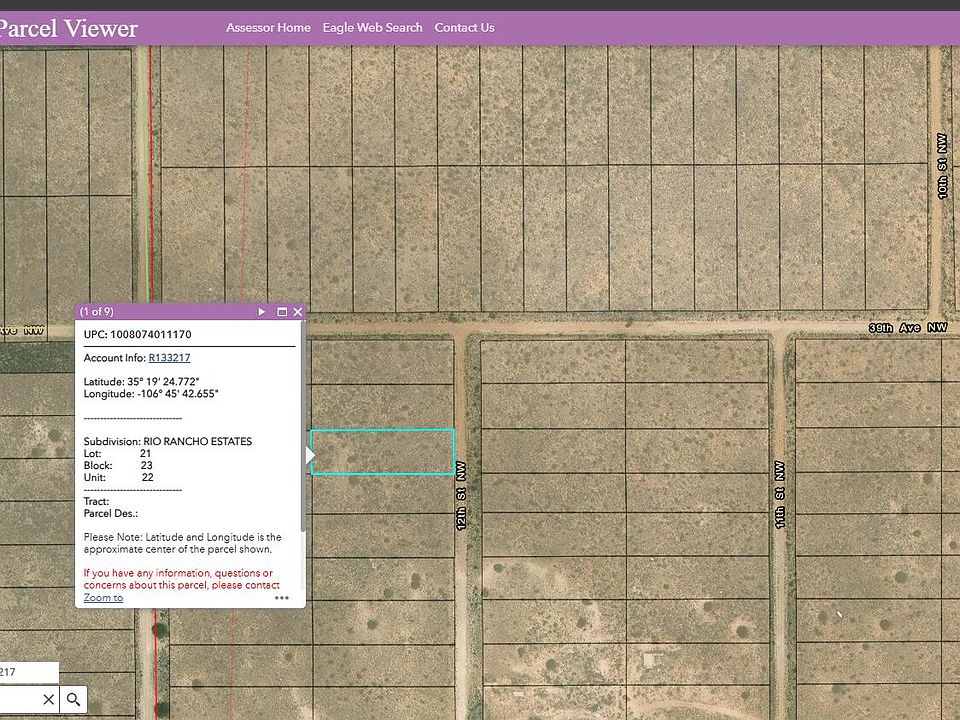Image resolution: width=960 pixels, height=720 pixels.
Task: Click the Zoom to link
Action: [103, 598]
